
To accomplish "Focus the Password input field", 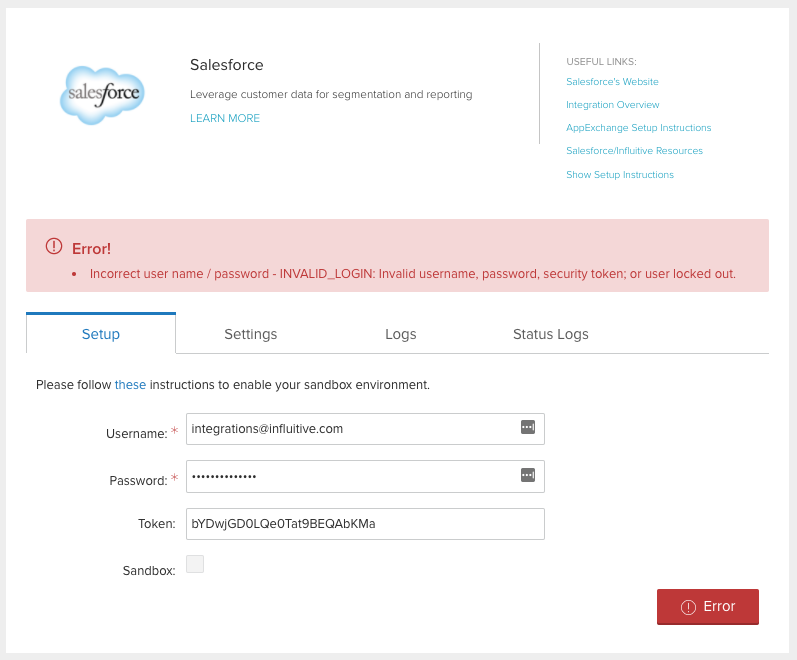I will tap(365, 476).
